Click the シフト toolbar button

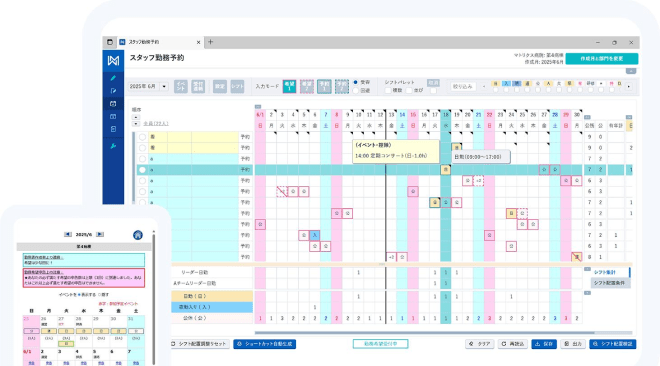[237, 86]
